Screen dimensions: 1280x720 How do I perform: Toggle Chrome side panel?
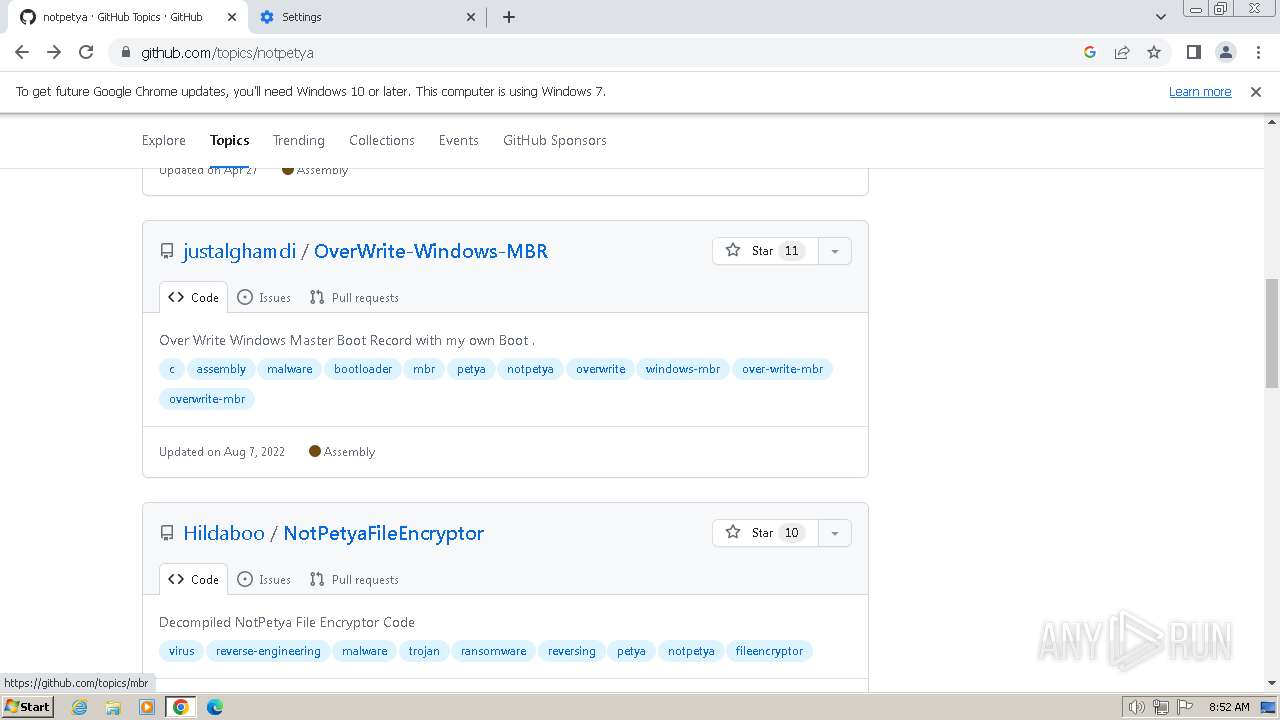click(1193, 52)
